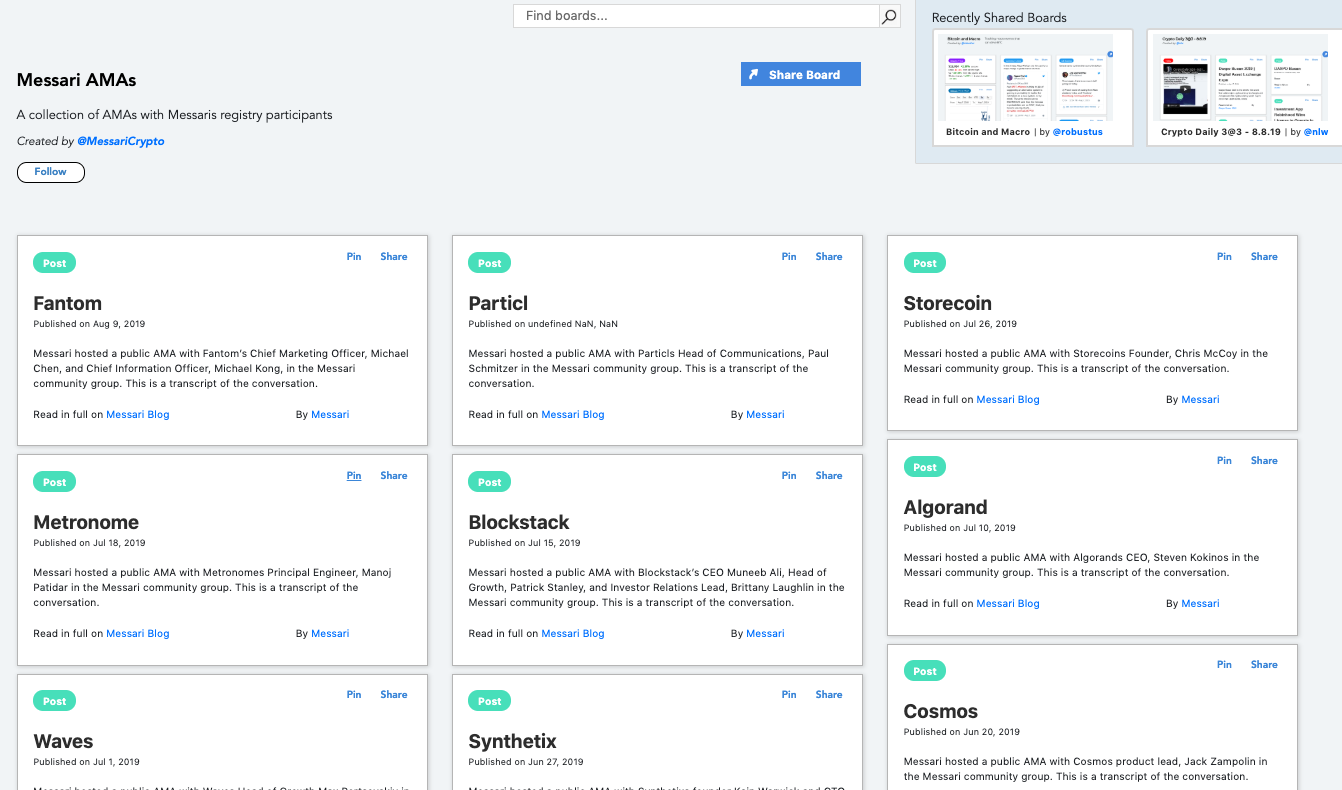Click the Storecoin post title

948,303
